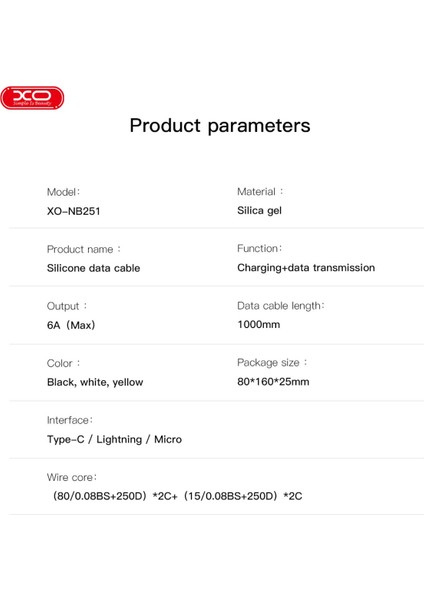The image size is (424, 600).
Task: Click the 80*160*25mm package size
Action: tap(273, 382)
